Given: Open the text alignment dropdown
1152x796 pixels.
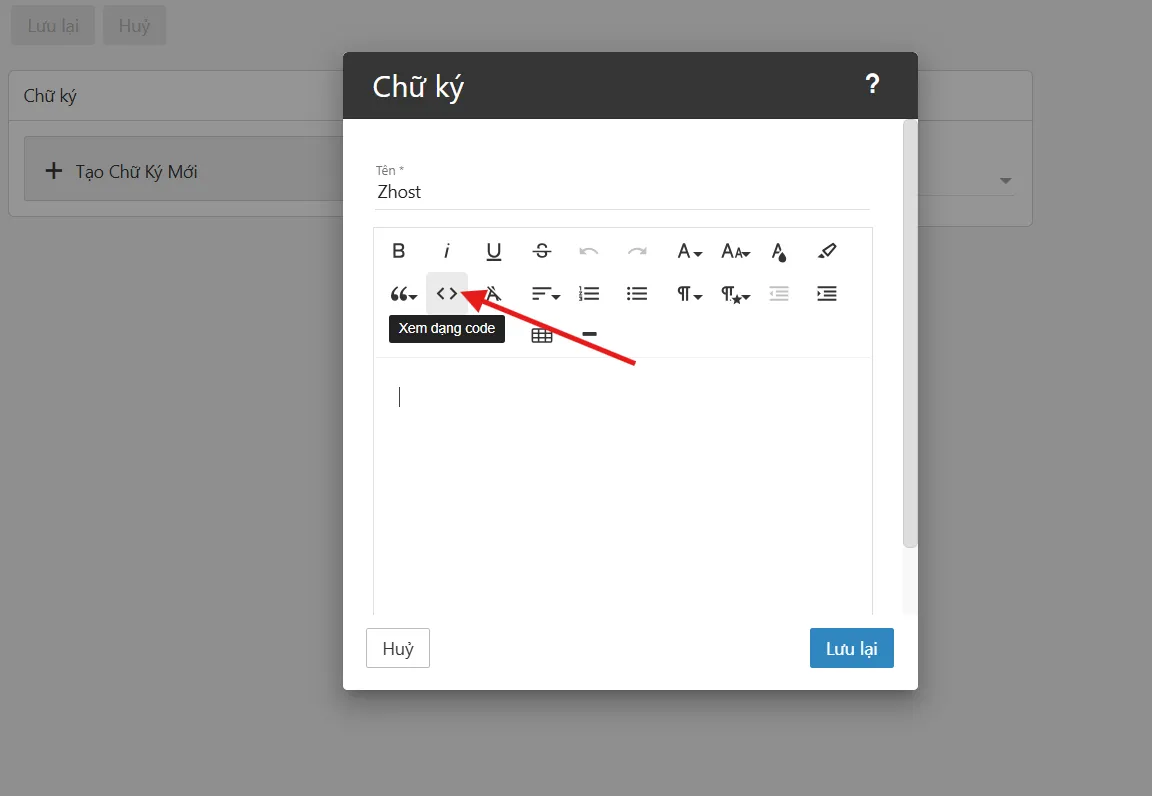Looking at the screenshot, I should click(545, 294).
